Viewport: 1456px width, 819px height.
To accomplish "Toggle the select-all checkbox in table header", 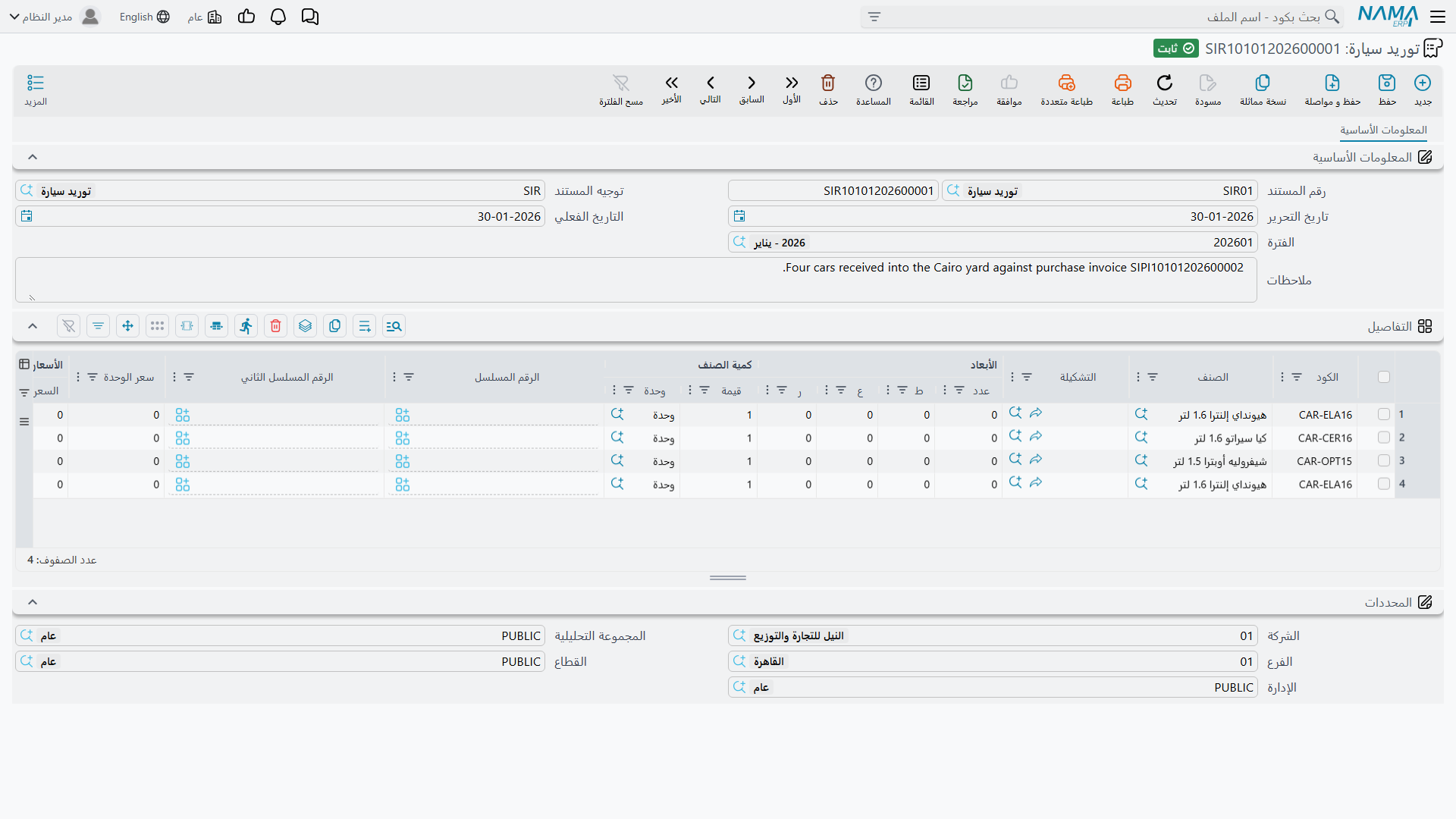I will (x=1384, y=377).
